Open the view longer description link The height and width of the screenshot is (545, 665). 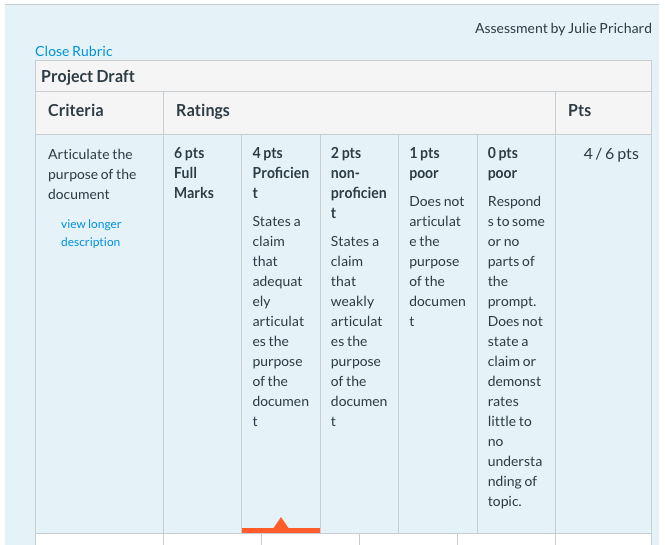point(91,232)
